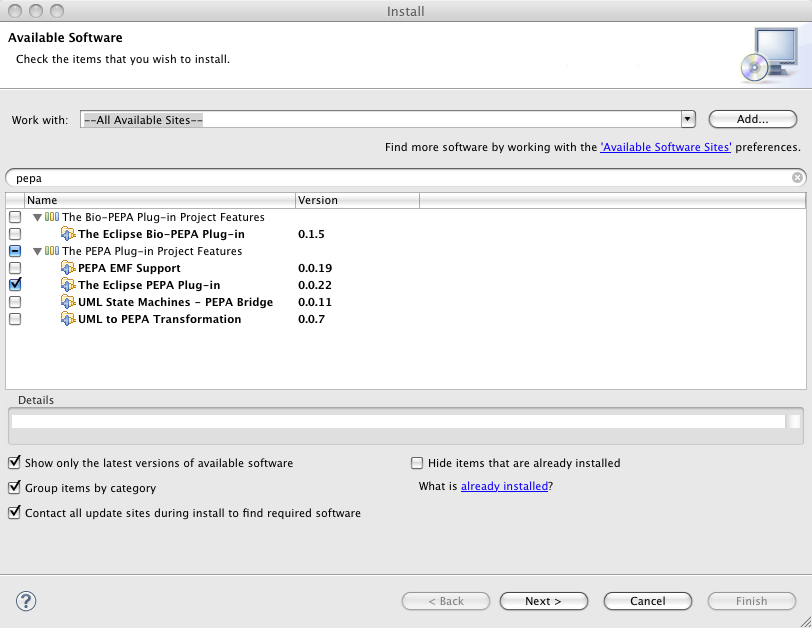This screenshot has height=628, width=812.
Task: Check UML State Machines - PEPA Bridge box
Action: [x=15, y=302]
